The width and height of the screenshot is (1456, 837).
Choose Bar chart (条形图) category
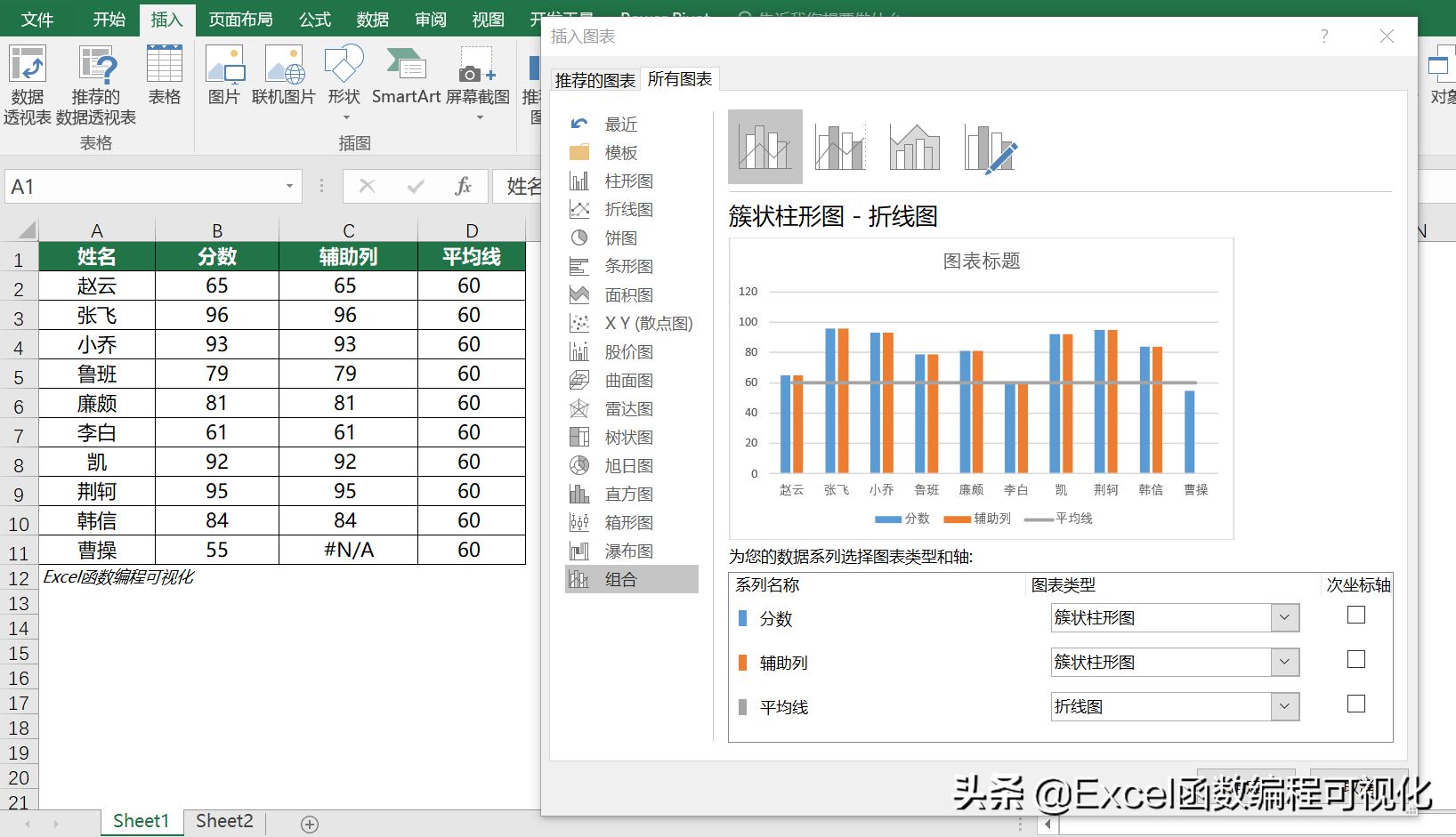[632, 267]
